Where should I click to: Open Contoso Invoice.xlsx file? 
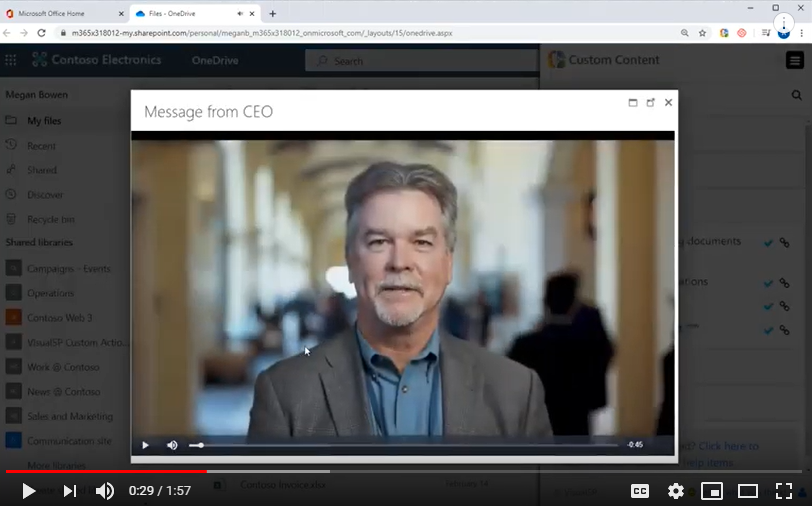[283, 485]
